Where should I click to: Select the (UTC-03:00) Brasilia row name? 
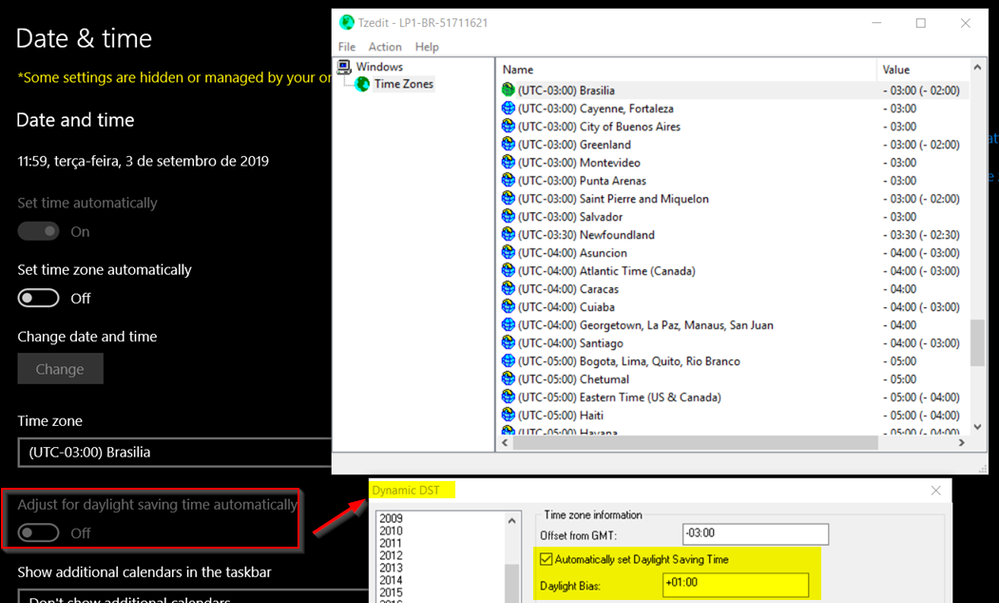pyautogui.click(x=566, y=91)
